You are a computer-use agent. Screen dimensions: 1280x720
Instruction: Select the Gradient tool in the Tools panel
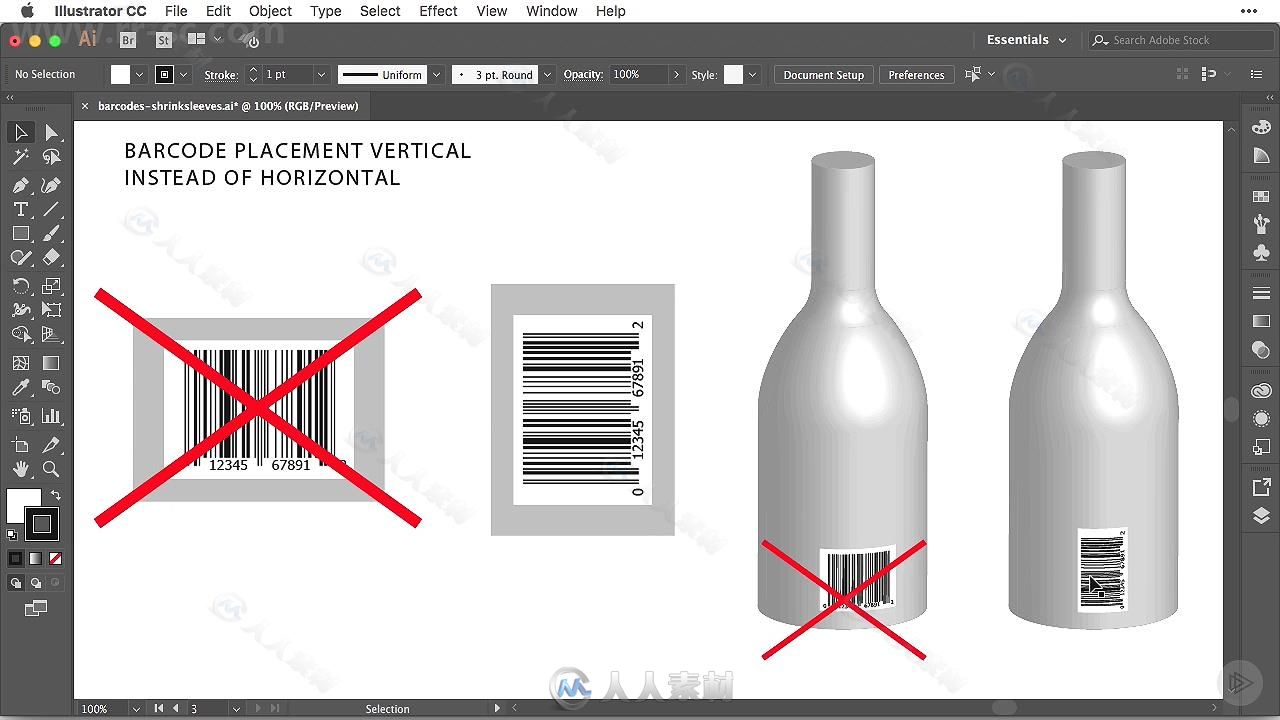51,363
